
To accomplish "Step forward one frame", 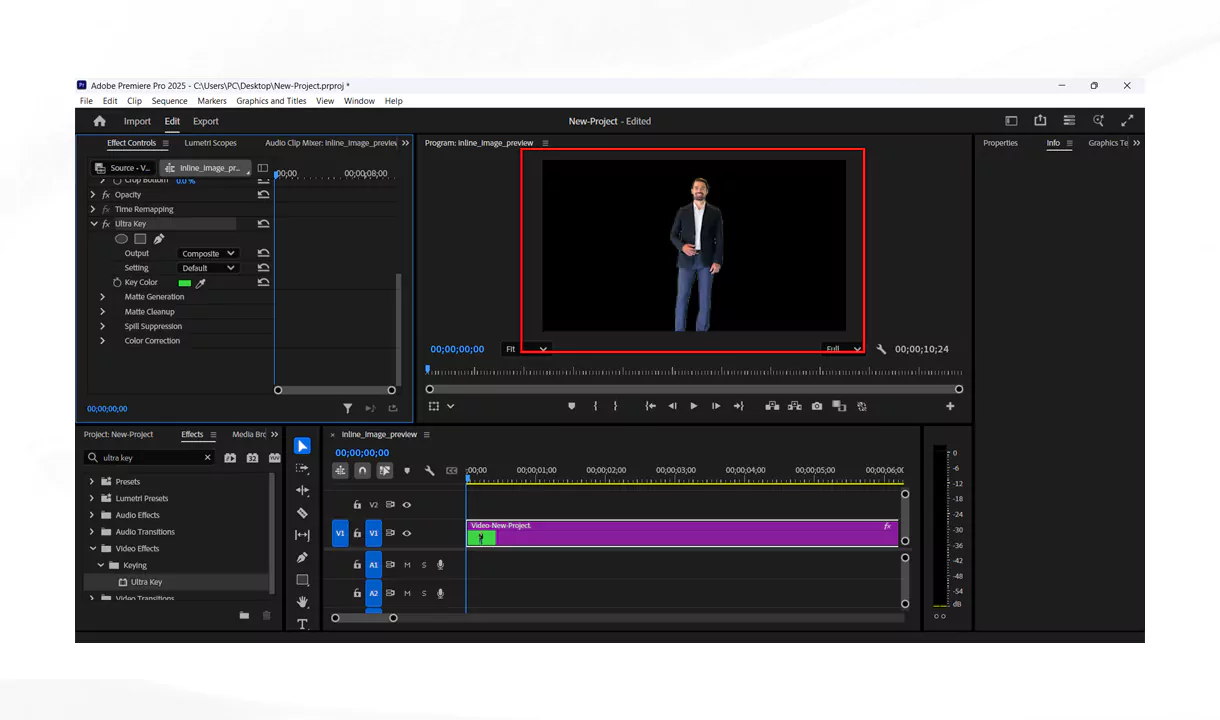I will [716, 406].
